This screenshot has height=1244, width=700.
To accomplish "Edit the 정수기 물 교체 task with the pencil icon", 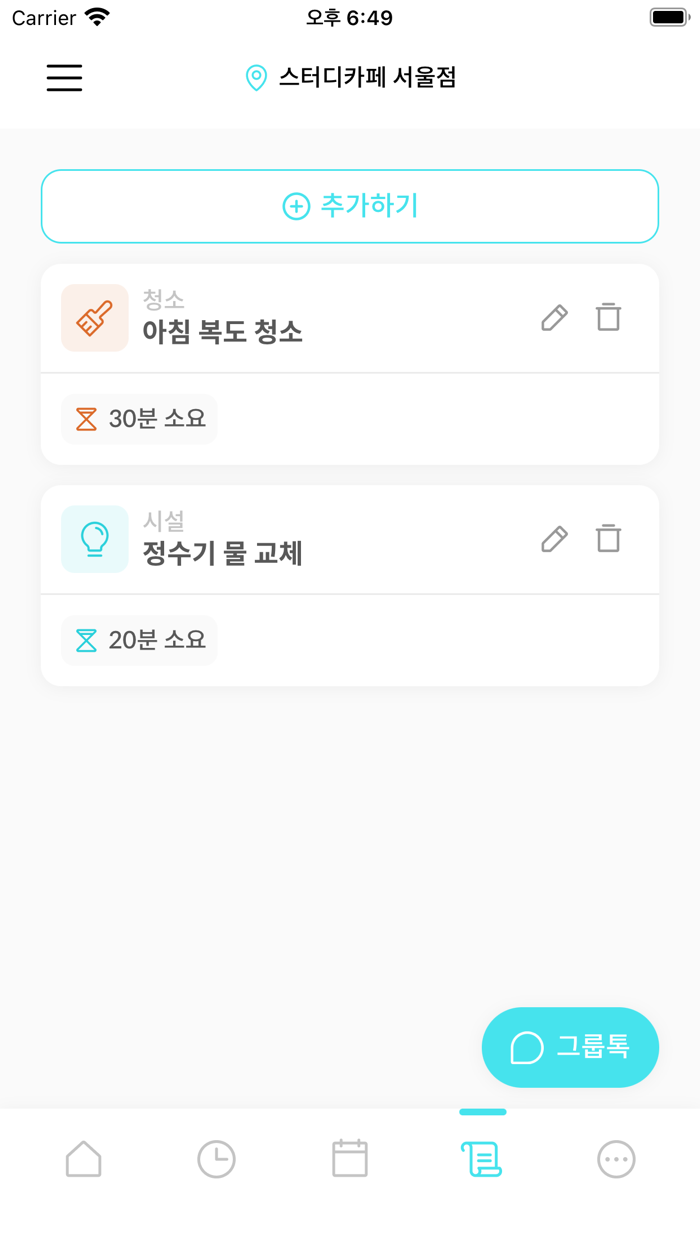I will [x=554, y=539].
